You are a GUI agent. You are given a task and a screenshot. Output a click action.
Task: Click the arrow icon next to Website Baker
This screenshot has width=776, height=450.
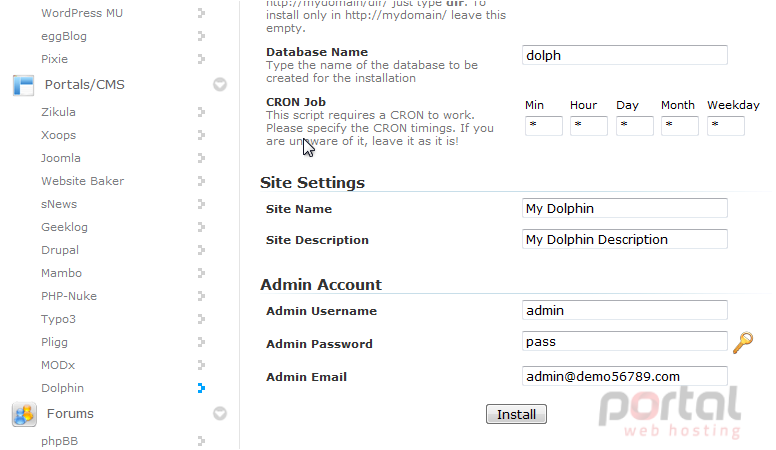[x=201, y=181]
